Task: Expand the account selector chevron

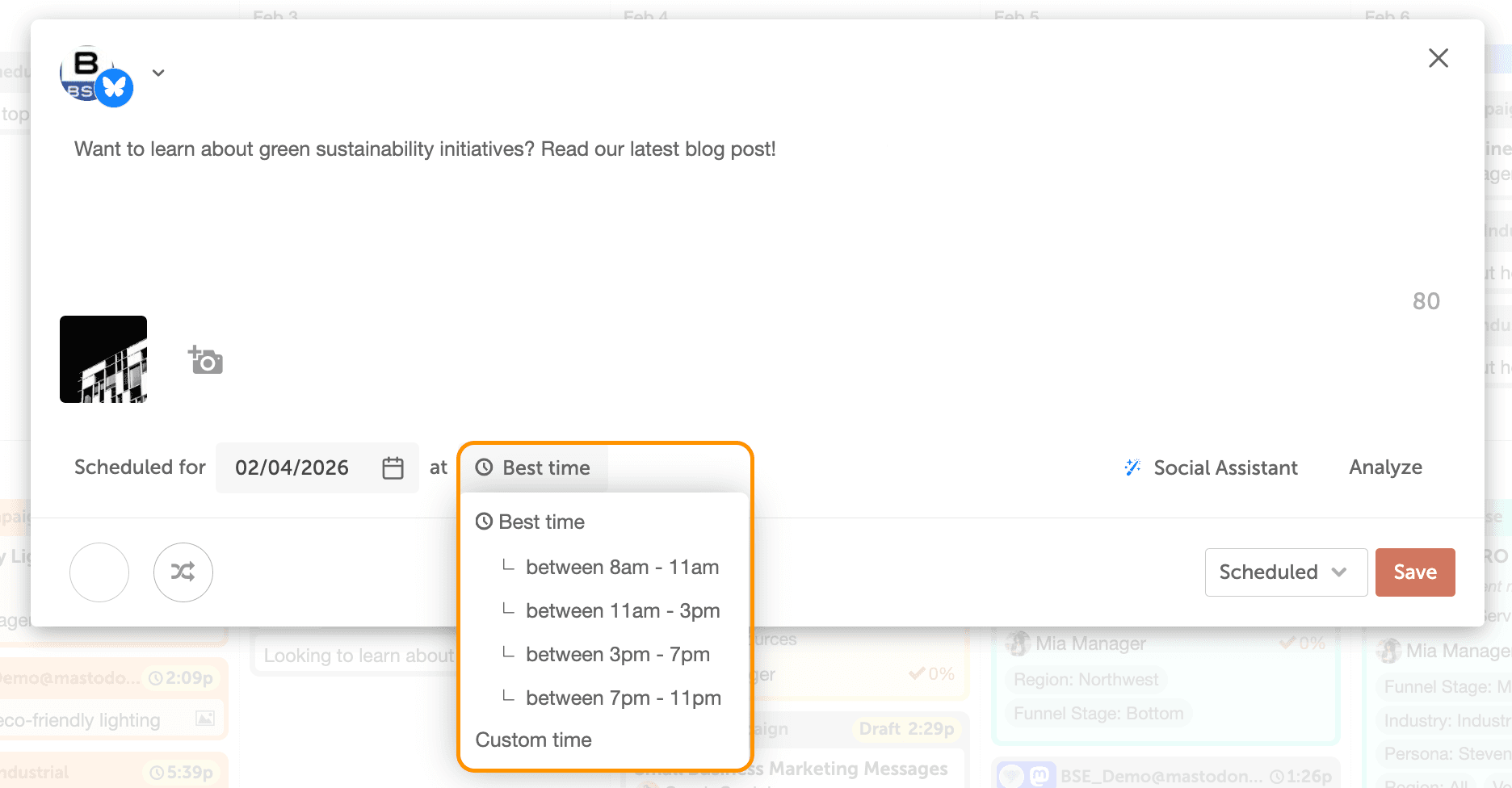Action: tap(158, 73)
